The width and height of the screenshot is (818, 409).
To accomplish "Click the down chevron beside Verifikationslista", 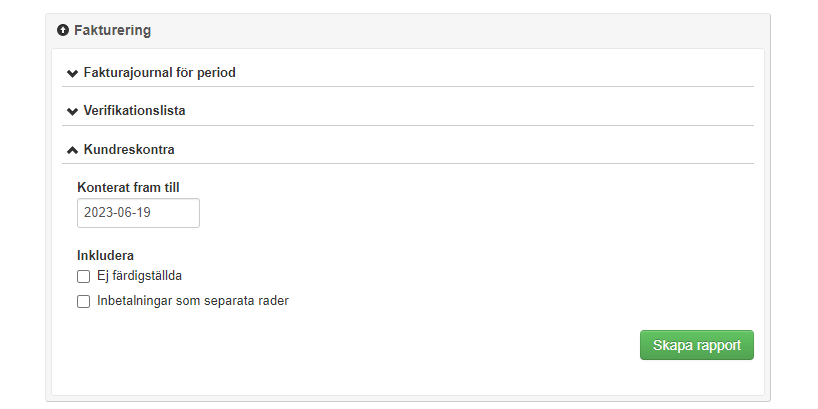I will (x=72, y=111).
